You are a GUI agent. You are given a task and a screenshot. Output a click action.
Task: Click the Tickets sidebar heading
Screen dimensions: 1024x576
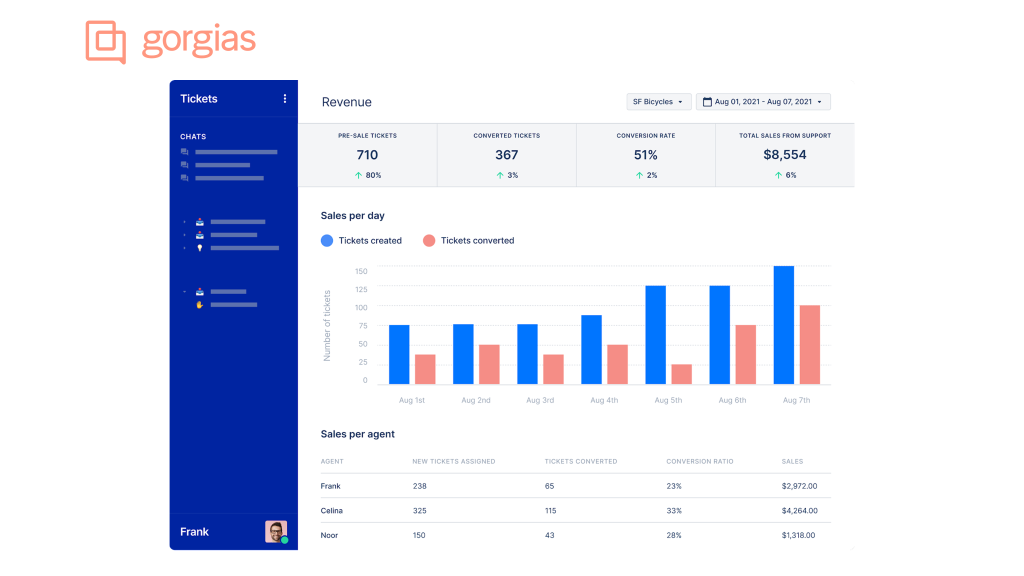[x=199, y=99]
